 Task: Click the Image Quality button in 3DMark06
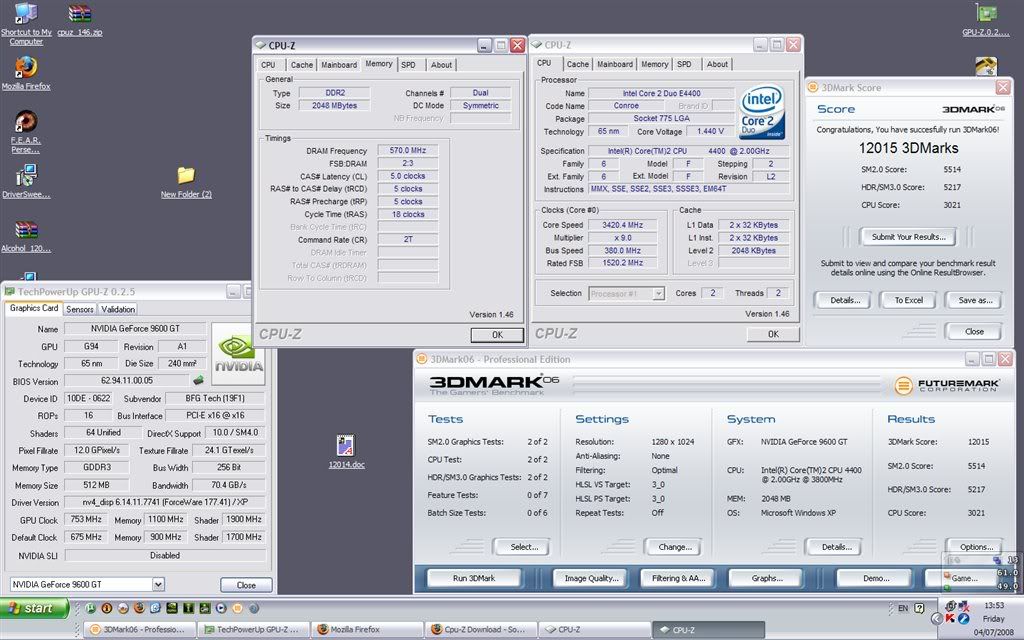pyautogui.click(x=590, y=578)
